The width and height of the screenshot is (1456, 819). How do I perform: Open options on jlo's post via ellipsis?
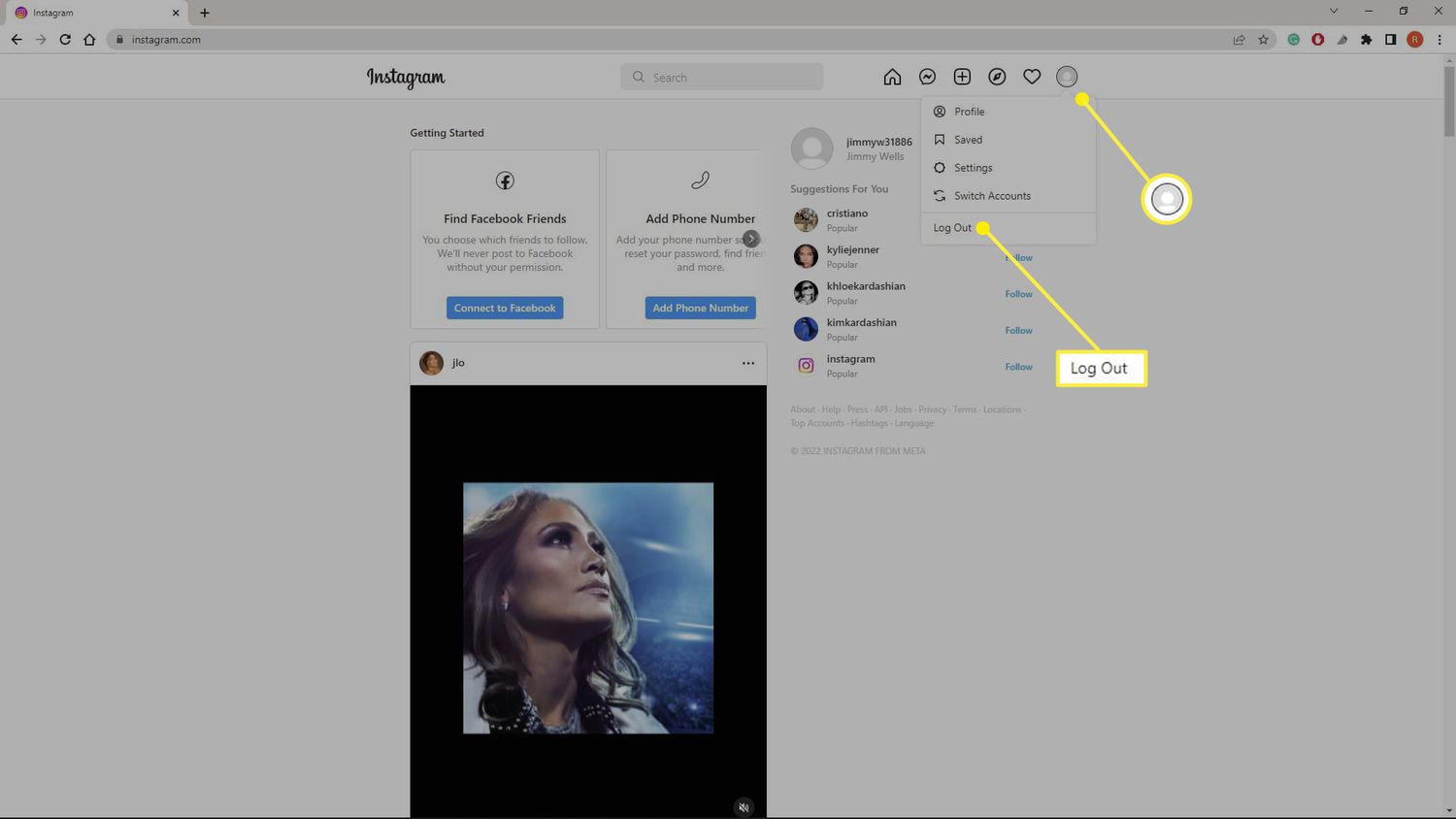coord(747,363)
